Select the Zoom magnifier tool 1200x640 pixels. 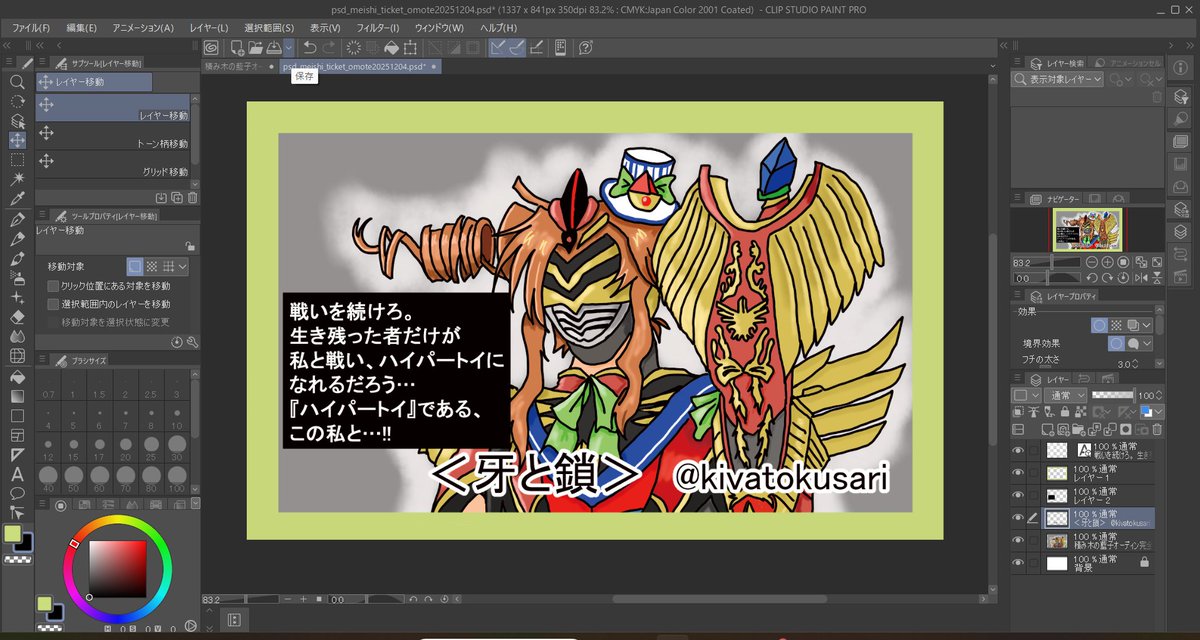pos(17,82)
